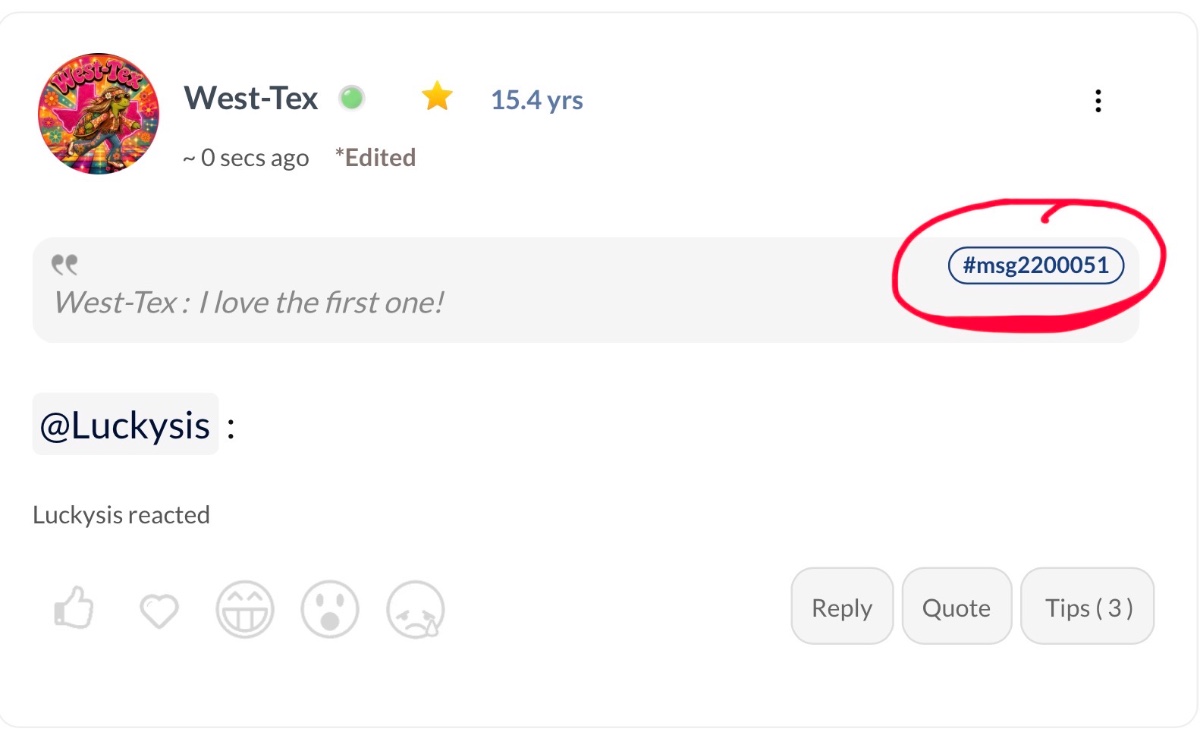Open the #msg2200051 message link
The width and height of the screenshot is (1200, 735).
[x=1036, y=266]
